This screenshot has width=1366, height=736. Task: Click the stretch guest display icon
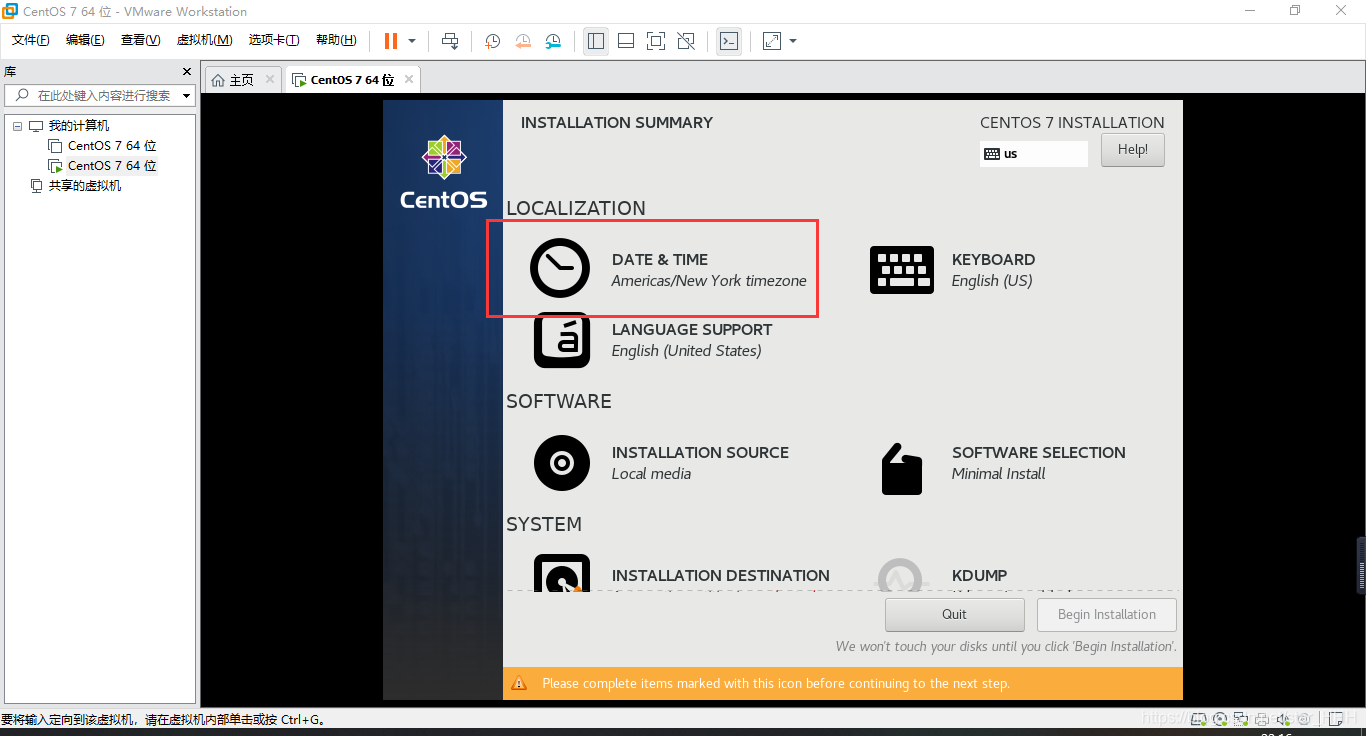click(x=772, y=41)
